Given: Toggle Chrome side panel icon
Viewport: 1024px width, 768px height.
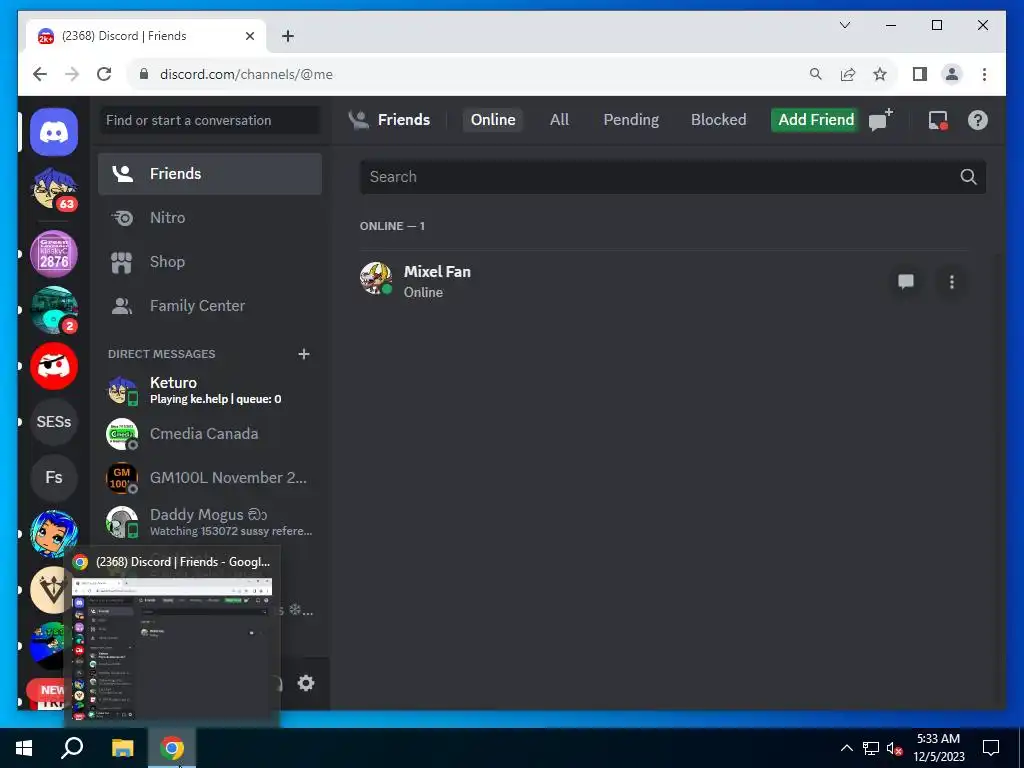Looking at the screenshot, I should pos(920,74).
